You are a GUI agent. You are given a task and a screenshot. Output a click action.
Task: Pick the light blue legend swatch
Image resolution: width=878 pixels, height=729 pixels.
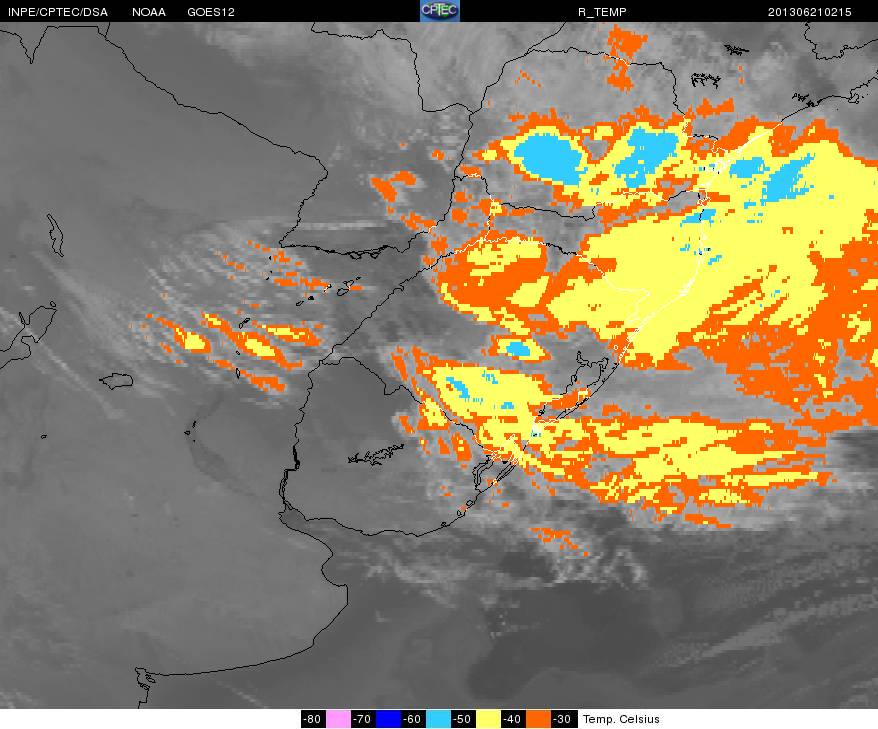click(438, 719)
